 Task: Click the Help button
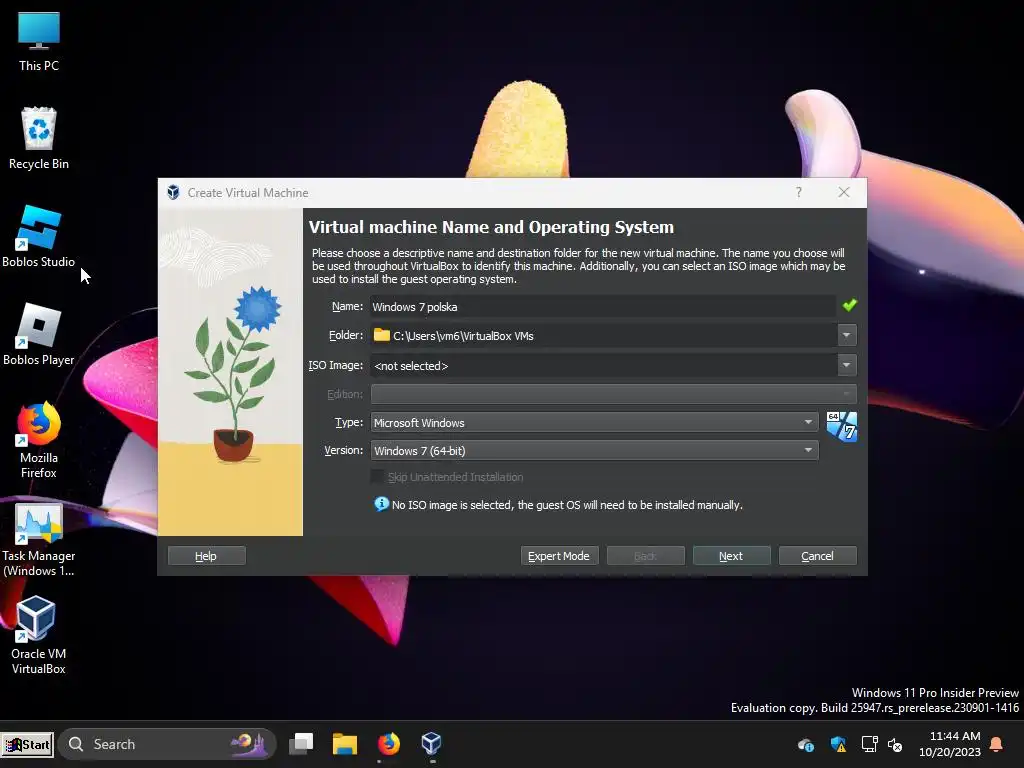(x=206, y=556)
